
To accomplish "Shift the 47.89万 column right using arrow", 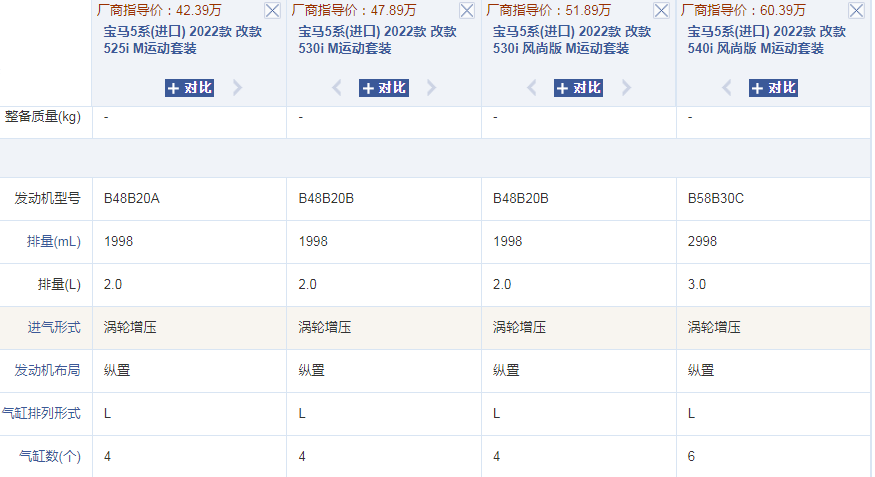I will click(431, 88).
